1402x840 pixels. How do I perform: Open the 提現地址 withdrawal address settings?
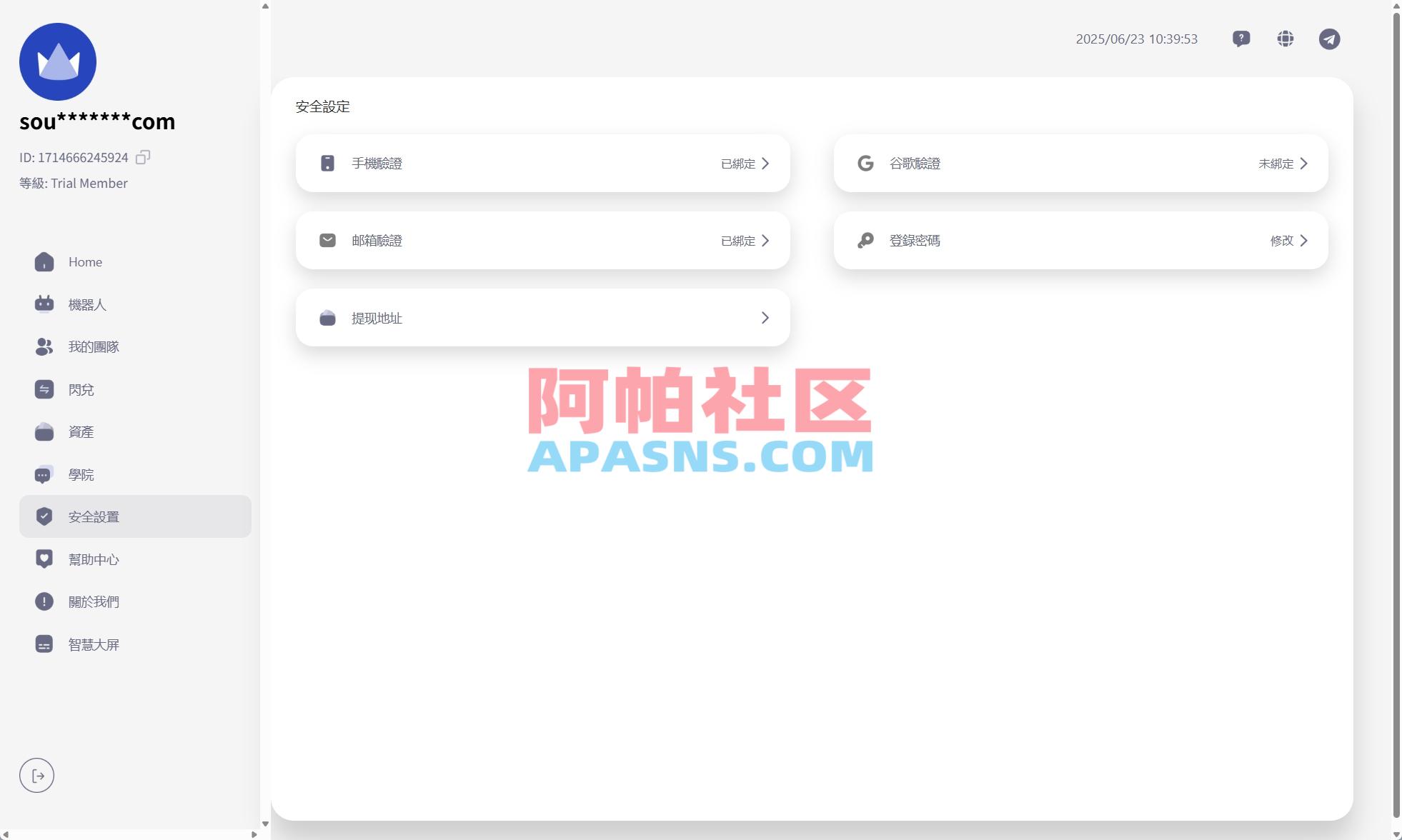coord(542,317)
